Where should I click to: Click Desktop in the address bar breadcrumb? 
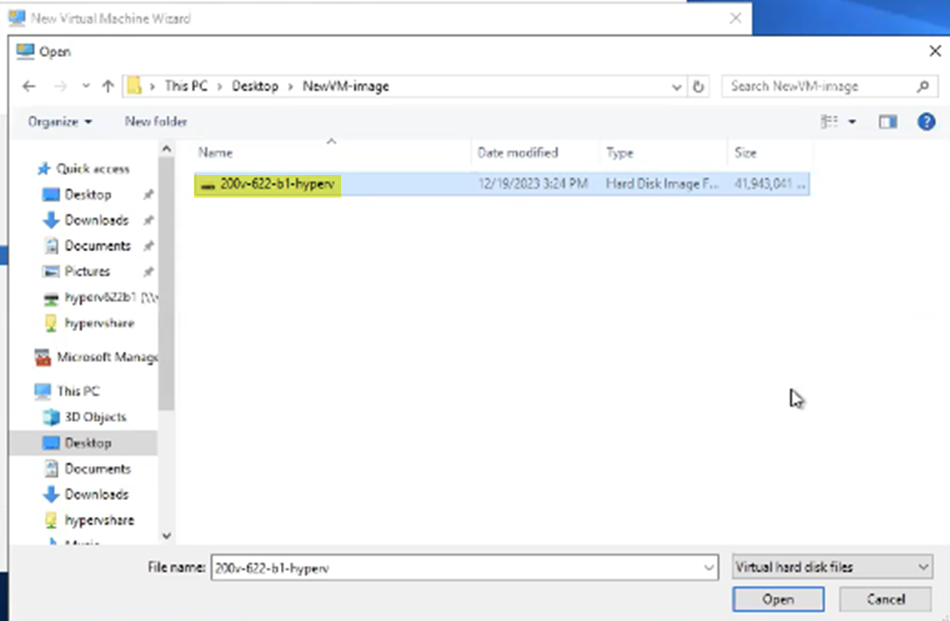tap(255, 86)
